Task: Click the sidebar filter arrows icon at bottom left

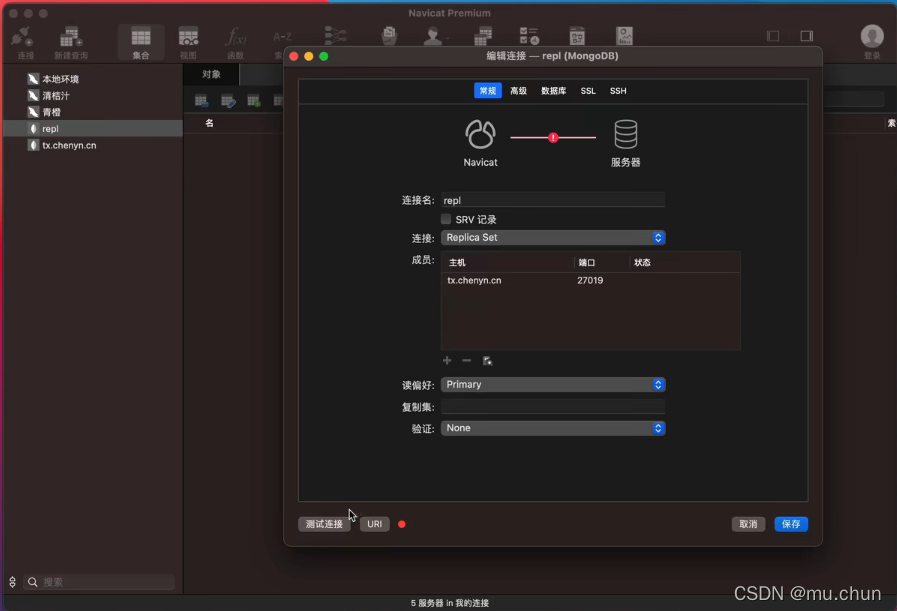Action: tap(13, 582)
